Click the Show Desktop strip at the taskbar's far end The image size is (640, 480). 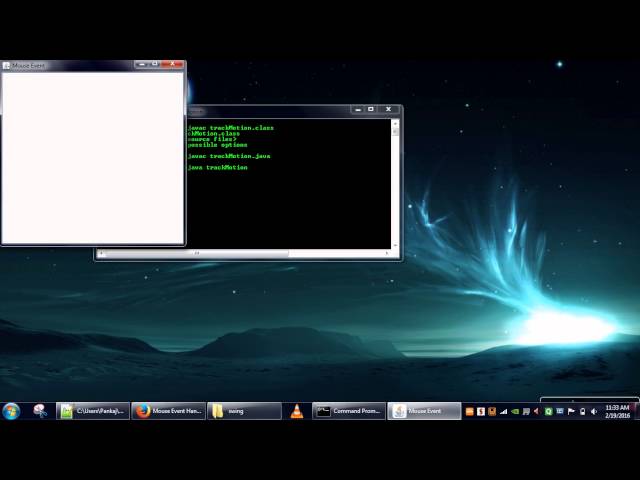click(x=637, y=411)
